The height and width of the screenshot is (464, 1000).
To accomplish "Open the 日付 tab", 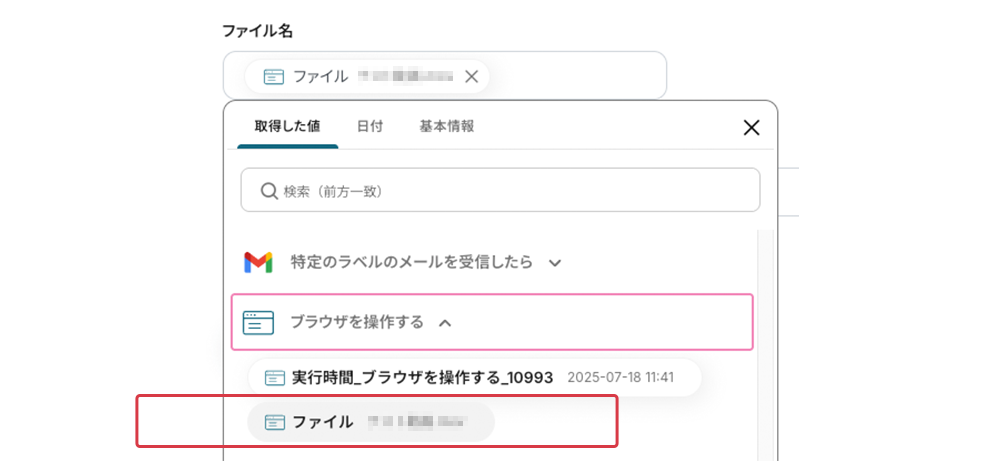I will [369, 127].
